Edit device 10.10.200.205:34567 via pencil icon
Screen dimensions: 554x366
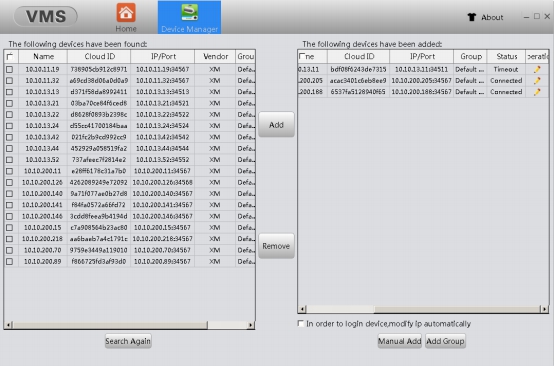[x=537, y=81]
